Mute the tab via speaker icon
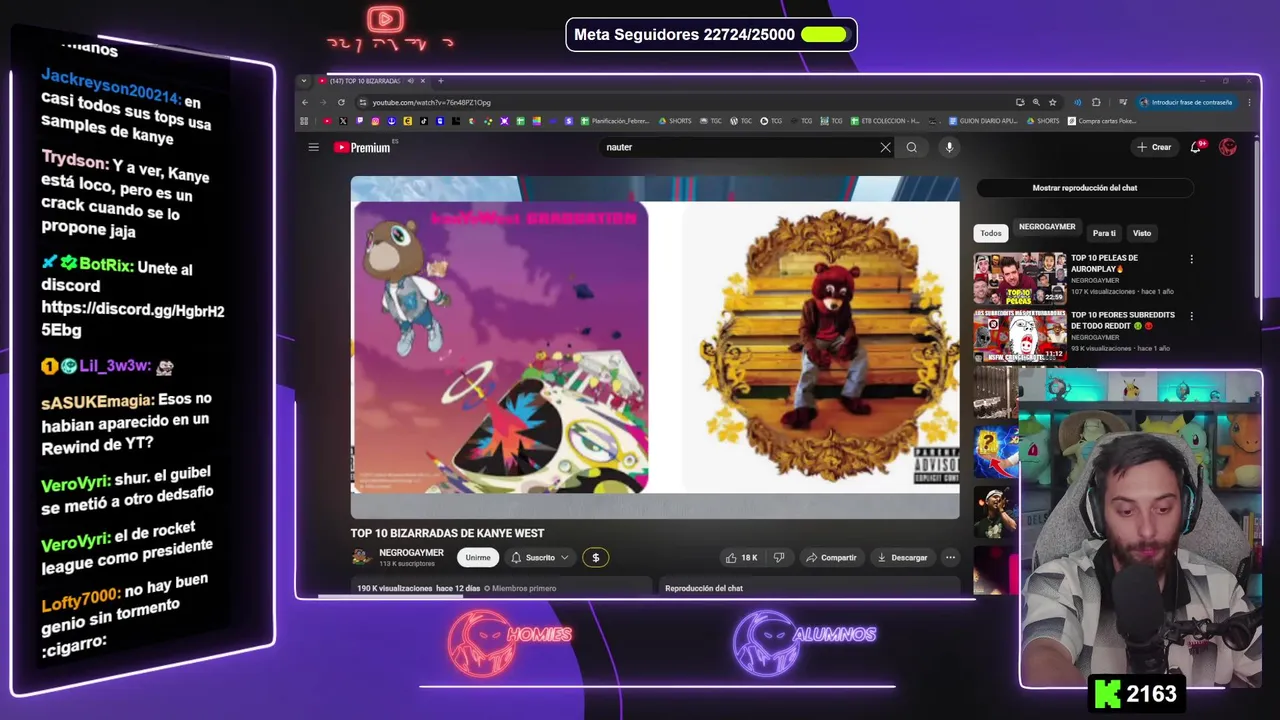This screenshot has height=720, width=1280. [410, 81]
